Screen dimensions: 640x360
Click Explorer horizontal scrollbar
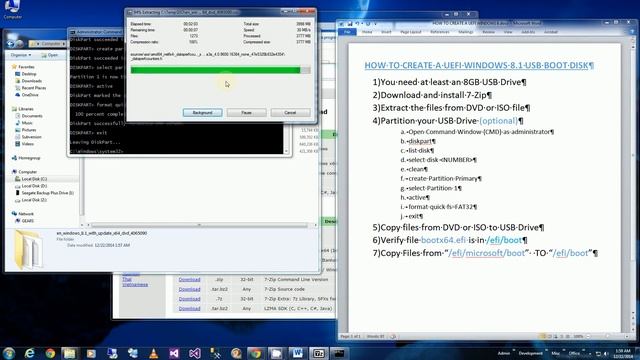[199, 225]
